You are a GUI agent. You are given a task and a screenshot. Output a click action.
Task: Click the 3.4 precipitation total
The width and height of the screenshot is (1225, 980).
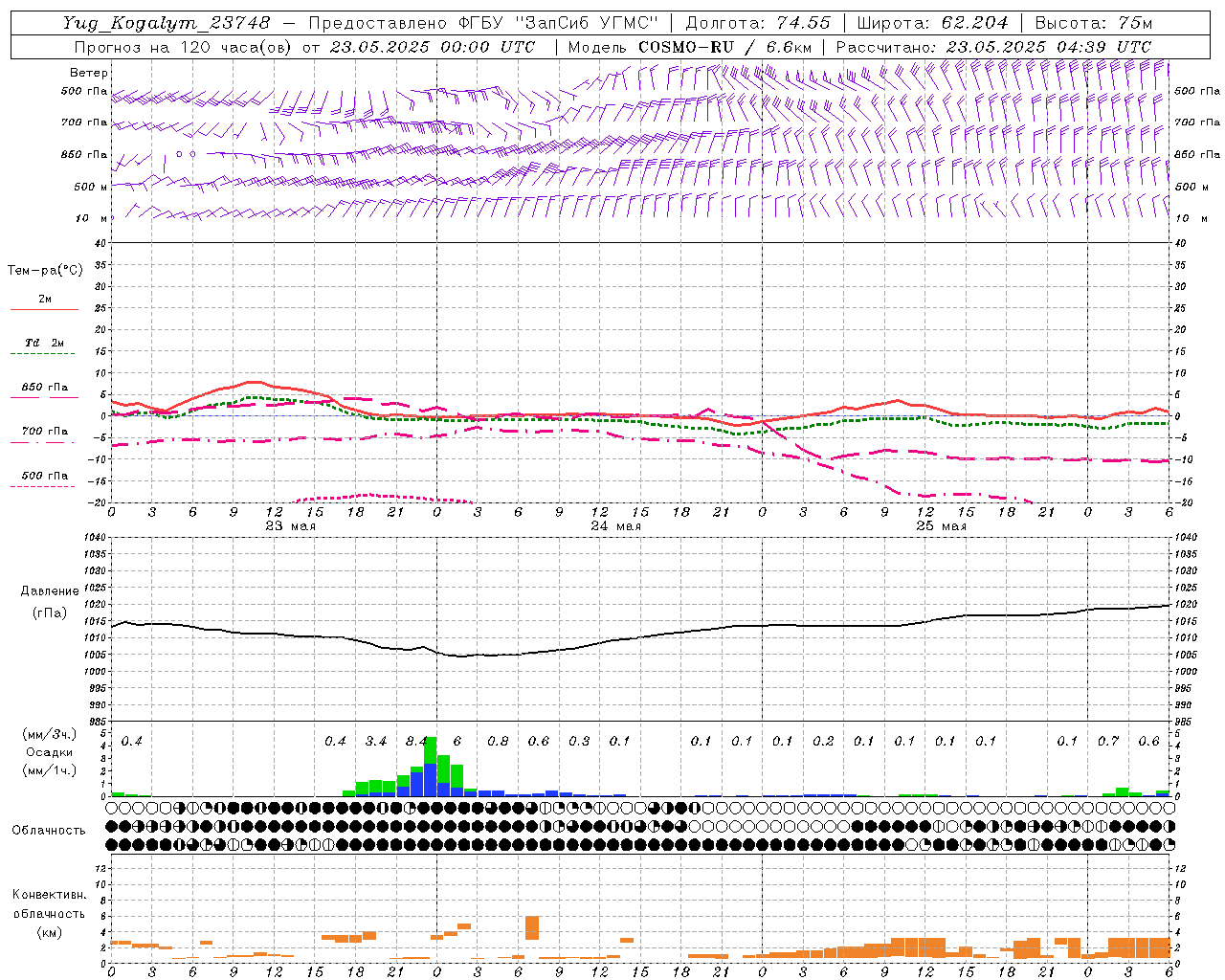[376, 742]
